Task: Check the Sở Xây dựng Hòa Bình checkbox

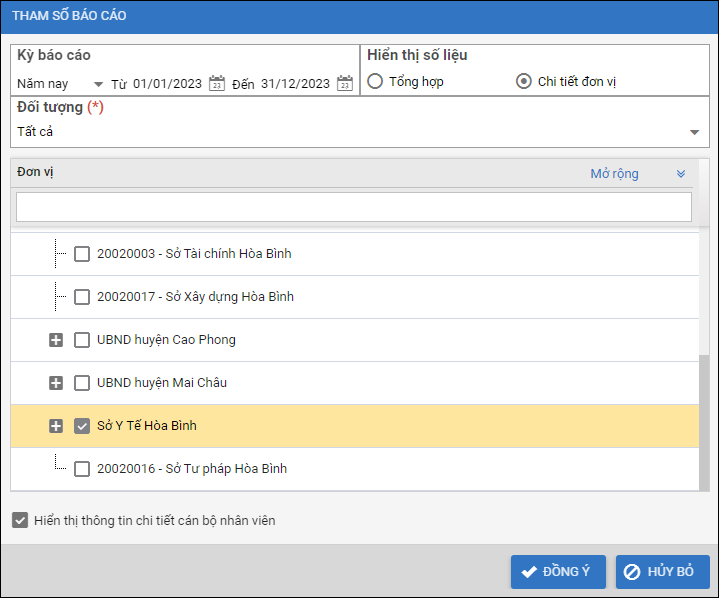Action: pos(82,297)
